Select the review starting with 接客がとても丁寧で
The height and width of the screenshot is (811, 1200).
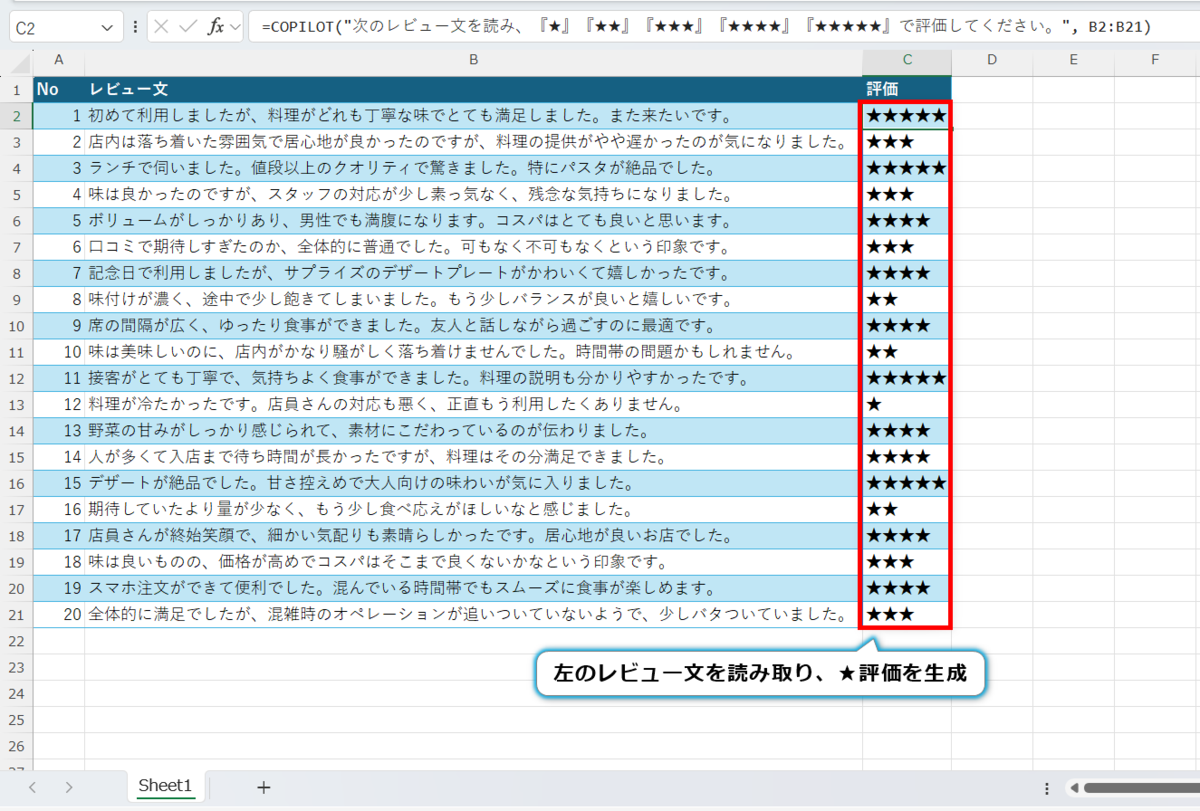tap(474, 378)
